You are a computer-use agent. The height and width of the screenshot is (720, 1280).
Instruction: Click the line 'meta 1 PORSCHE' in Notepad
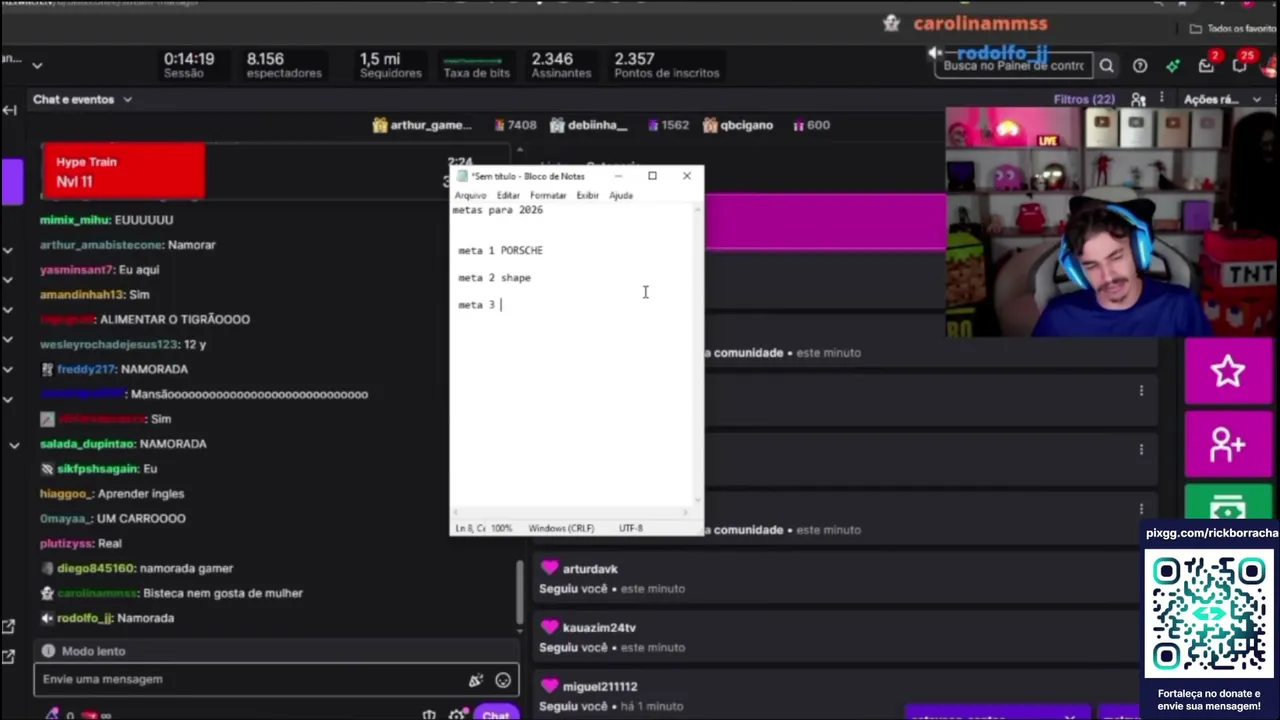(x=501, y=250)
